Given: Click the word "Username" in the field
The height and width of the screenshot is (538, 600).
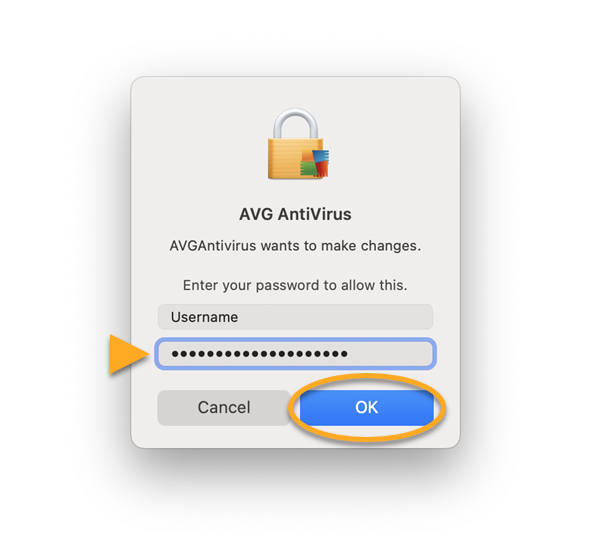Looking at the screenshot, I should pyautogui.click(x=204, y=317).
